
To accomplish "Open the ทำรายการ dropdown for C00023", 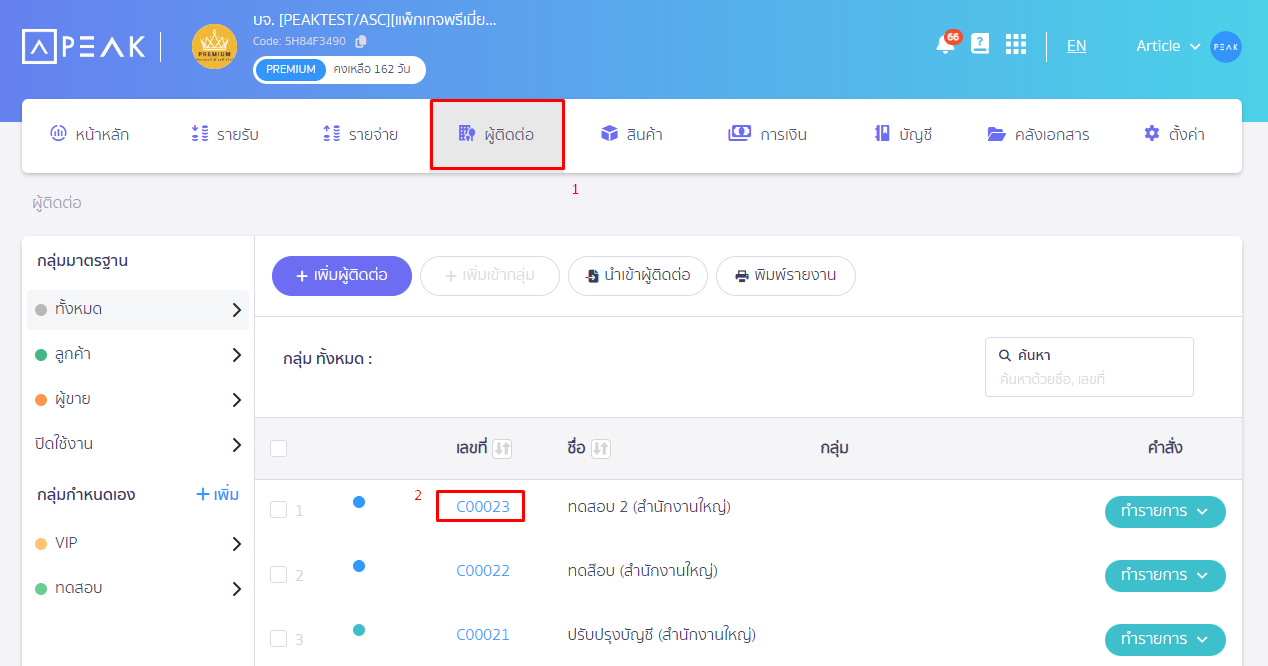I will (x=1165, y=511).
